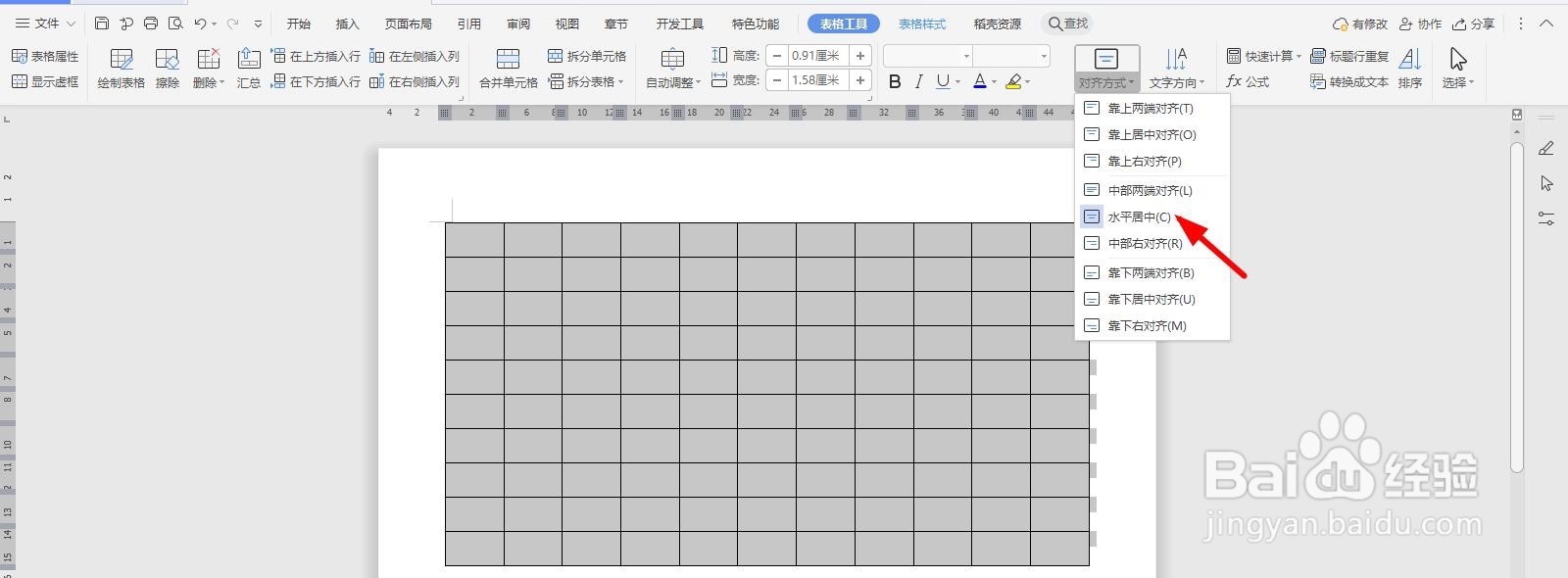The height and width of the screenshot is (578, 1568).
Task: Toggle Underline formatting
Action: (942, 82)
